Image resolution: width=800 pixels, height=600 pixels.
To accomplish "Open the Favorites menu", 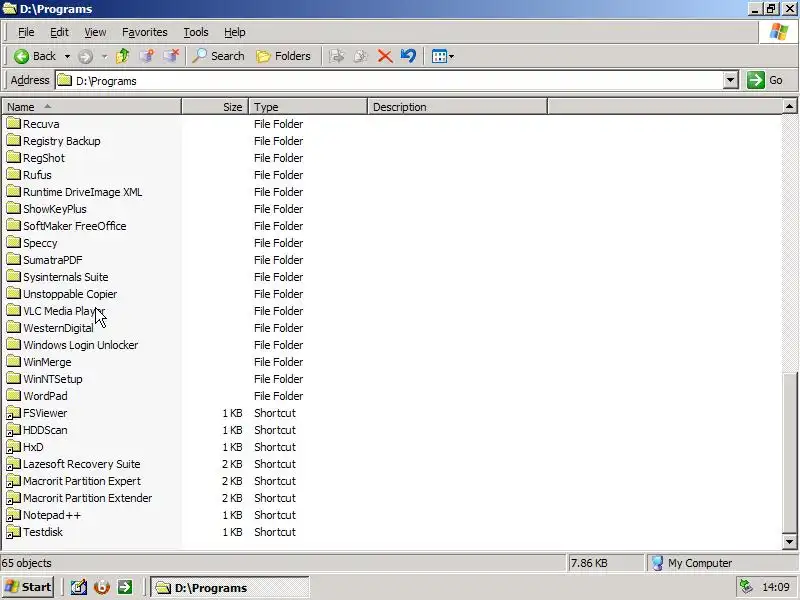I will 144,32.
